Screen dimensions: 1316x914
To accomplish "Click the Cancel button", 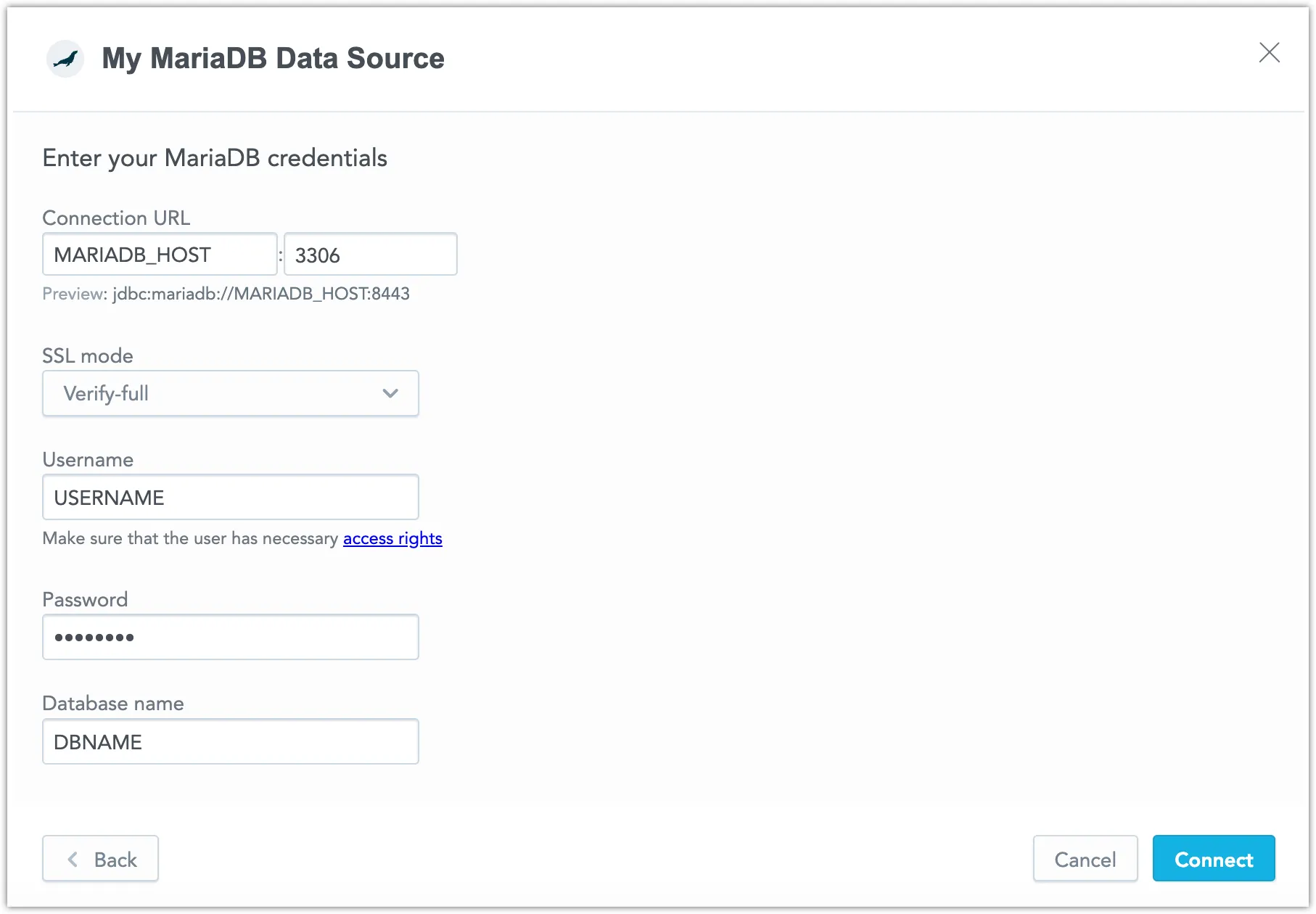I will (x=1085, y=859).
